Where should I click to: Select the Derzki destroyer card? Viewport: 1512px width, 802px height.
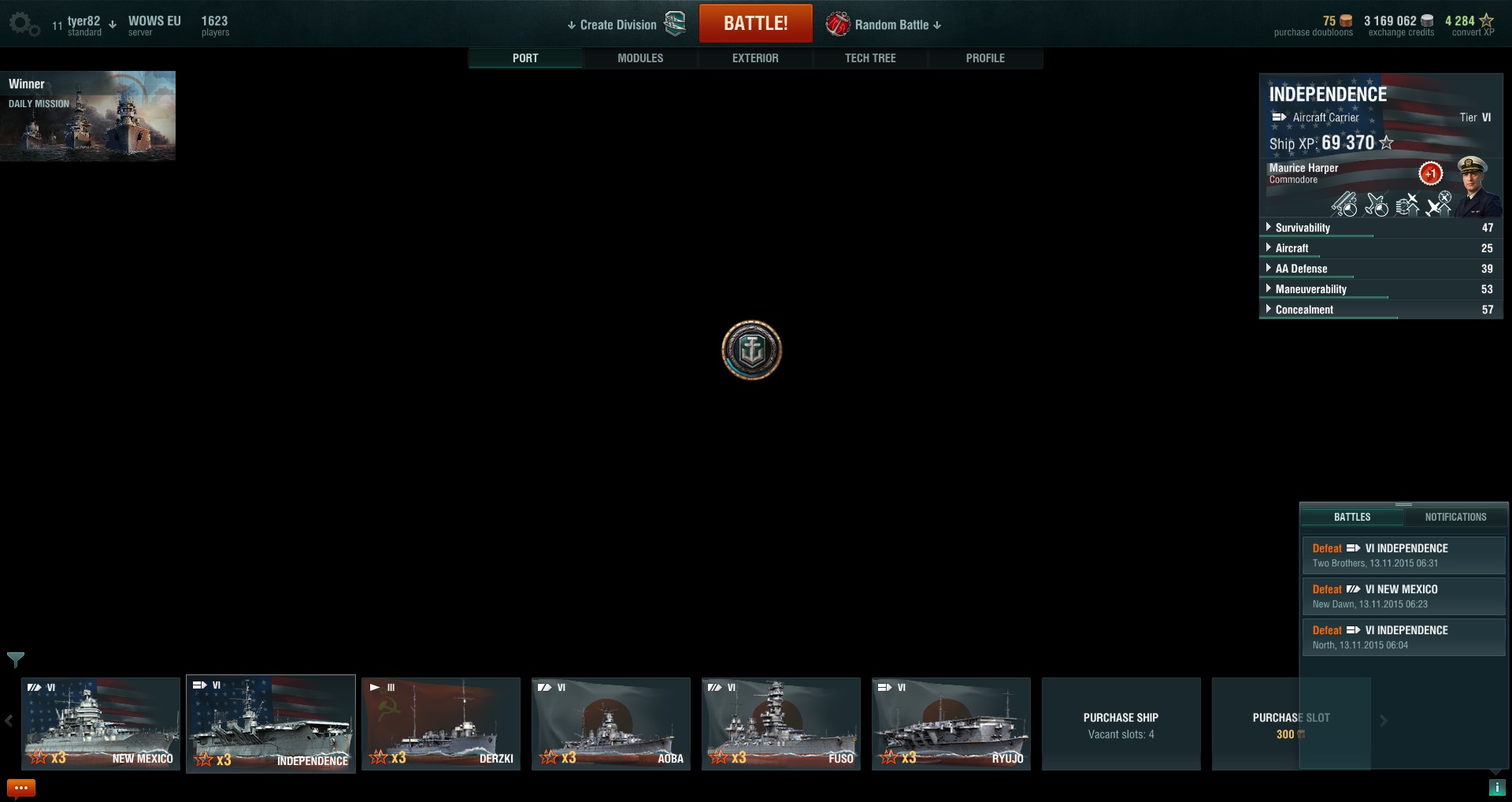[x=441, y=724]
